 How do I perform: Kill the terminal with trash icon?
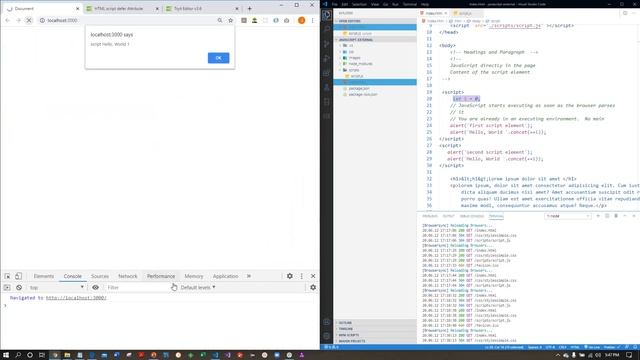click(616, 216)
